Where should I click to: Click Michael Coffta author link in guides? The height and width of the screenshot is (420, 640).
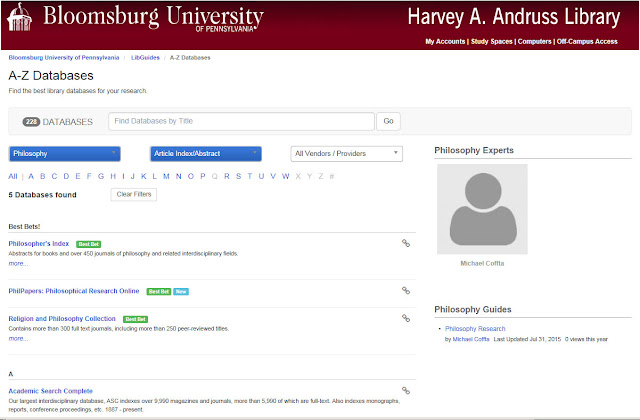point(471,339)
